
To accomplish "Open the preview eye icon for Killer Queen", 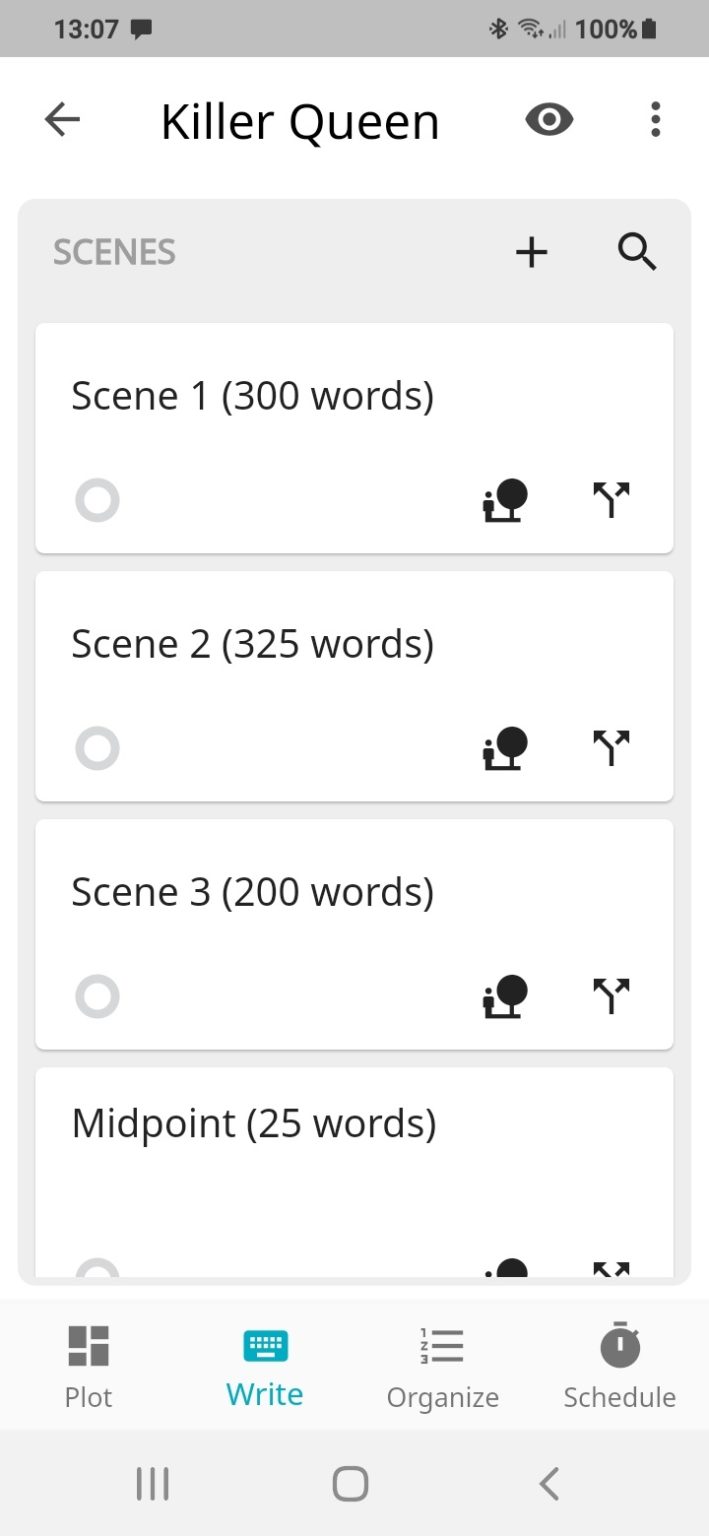I will [549, 119].
